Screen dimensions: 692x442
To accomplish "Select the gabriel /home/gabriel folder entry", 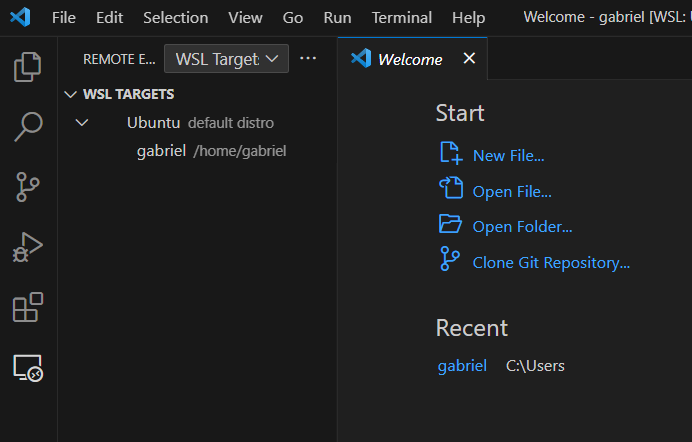I will 197,151.
